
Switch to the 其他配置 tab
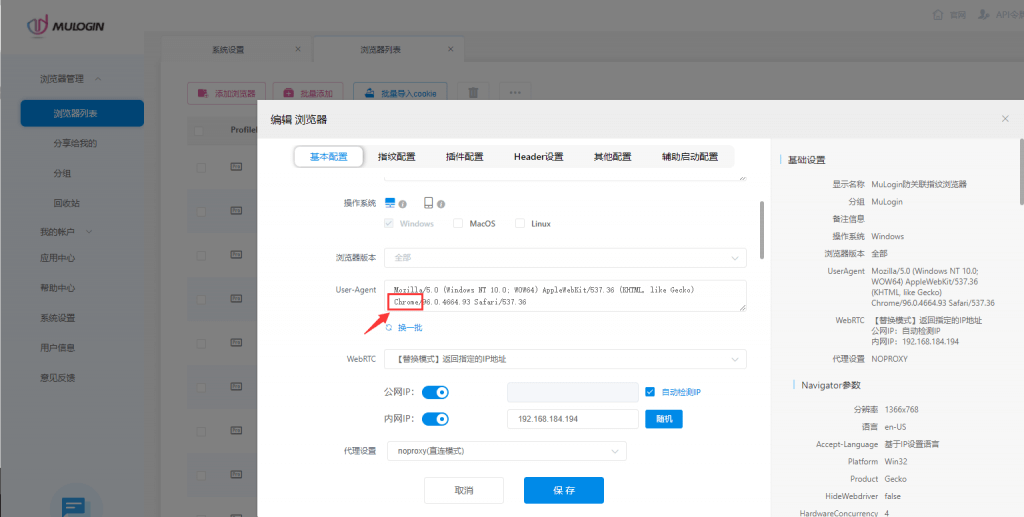[613, 157]
